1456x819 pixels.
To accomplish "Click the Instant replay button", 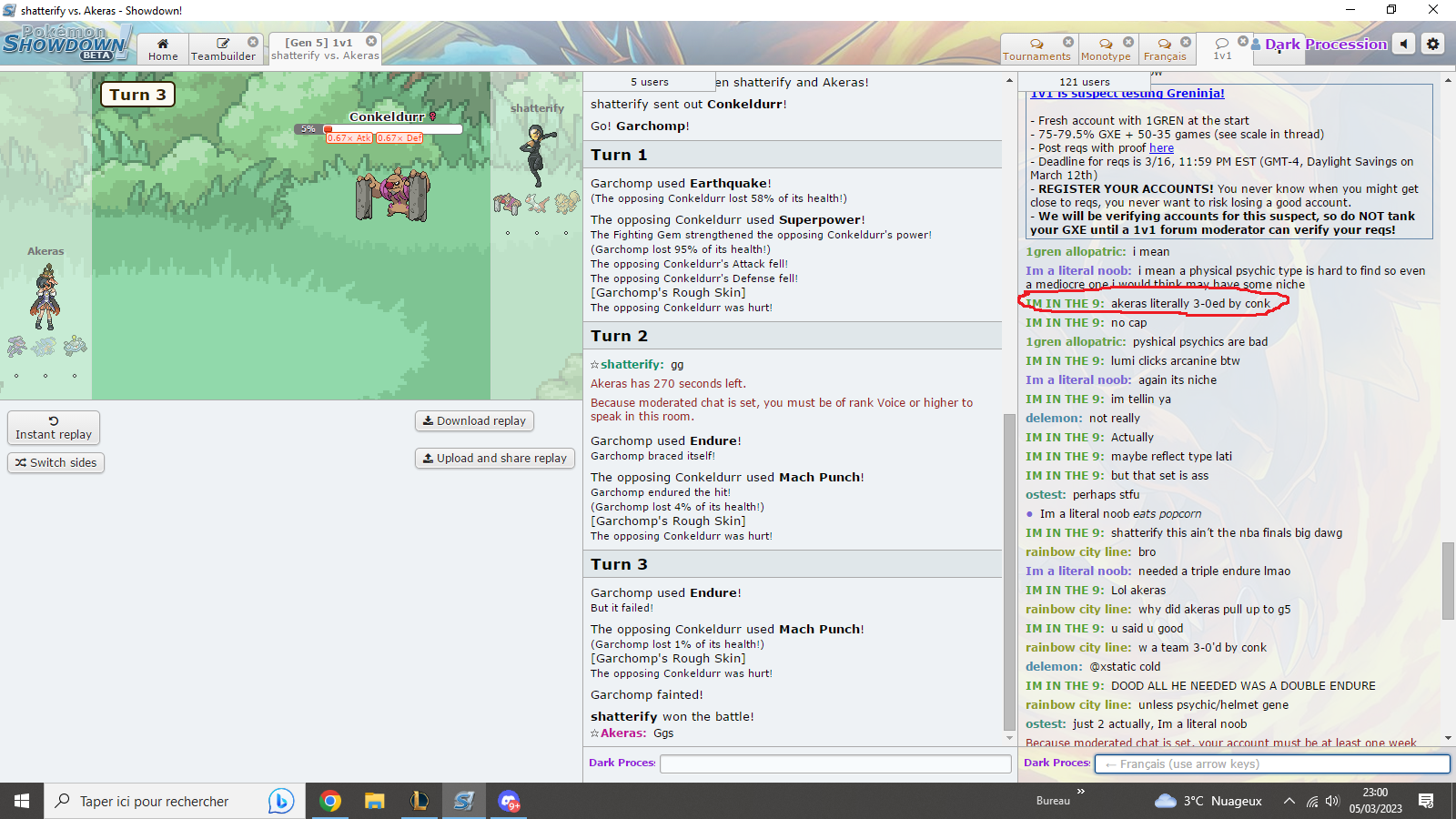I will [x=54, y=428].
